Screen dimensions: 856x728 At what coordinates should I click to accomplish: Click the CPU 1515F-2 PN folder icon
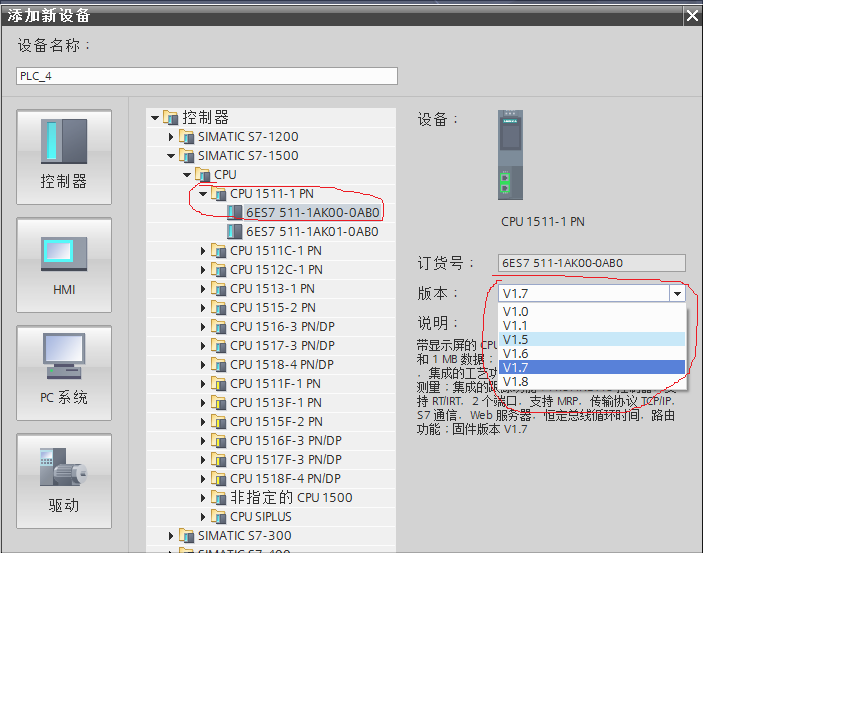tap(218, 422)
